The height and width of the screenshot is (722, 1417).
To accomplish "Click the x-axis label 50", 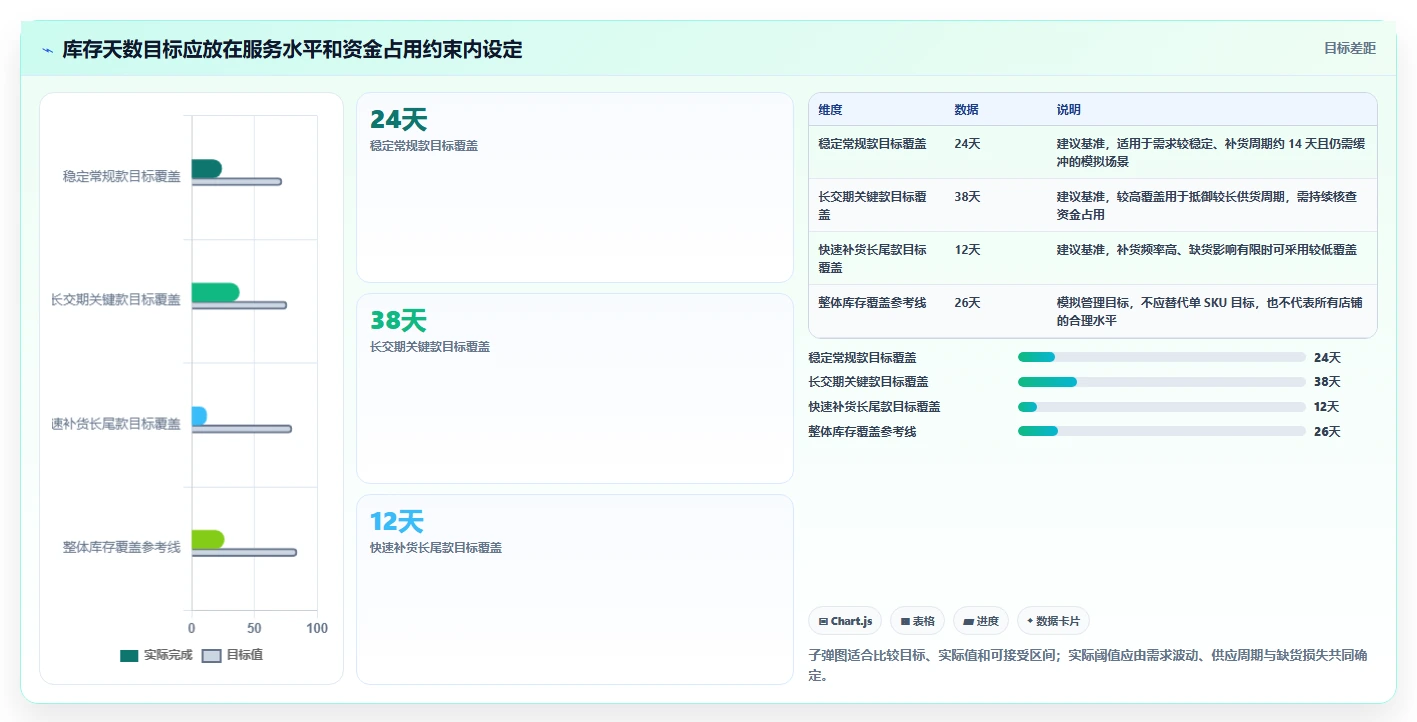I will (x=254, y=628).
